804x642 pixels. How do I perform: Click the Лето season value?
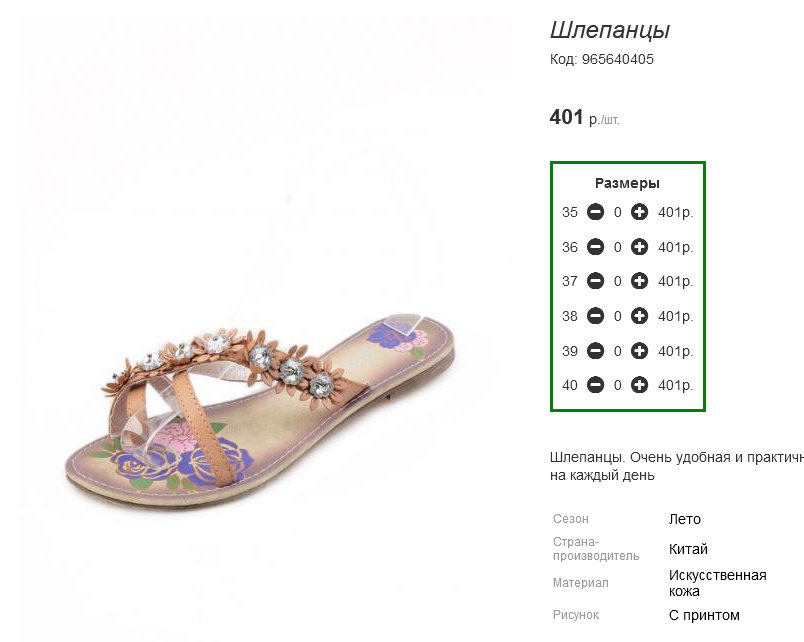pyautogui.click(x=685, y=519)
